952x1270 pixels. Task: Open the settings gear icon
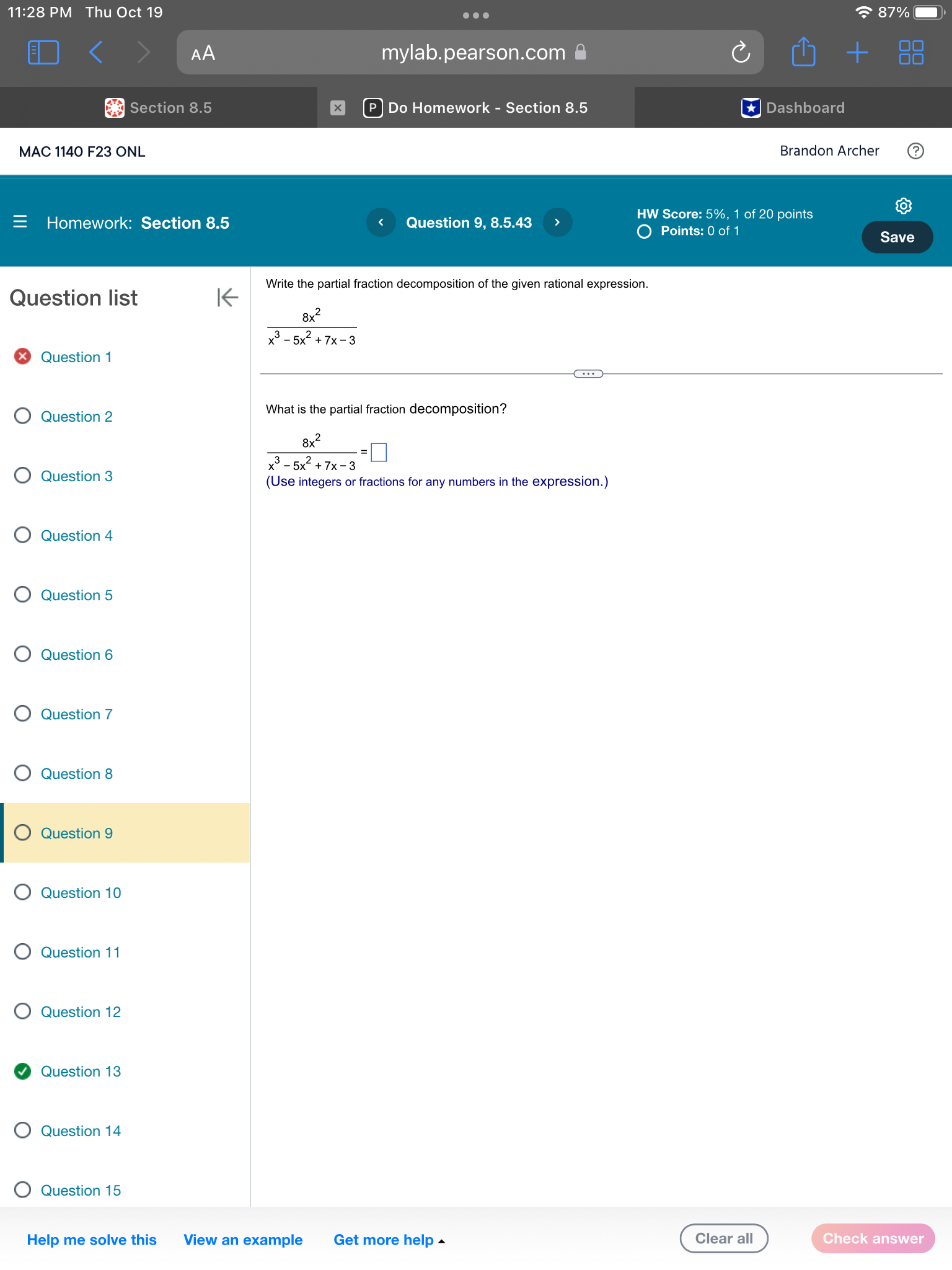click(904, 206)
